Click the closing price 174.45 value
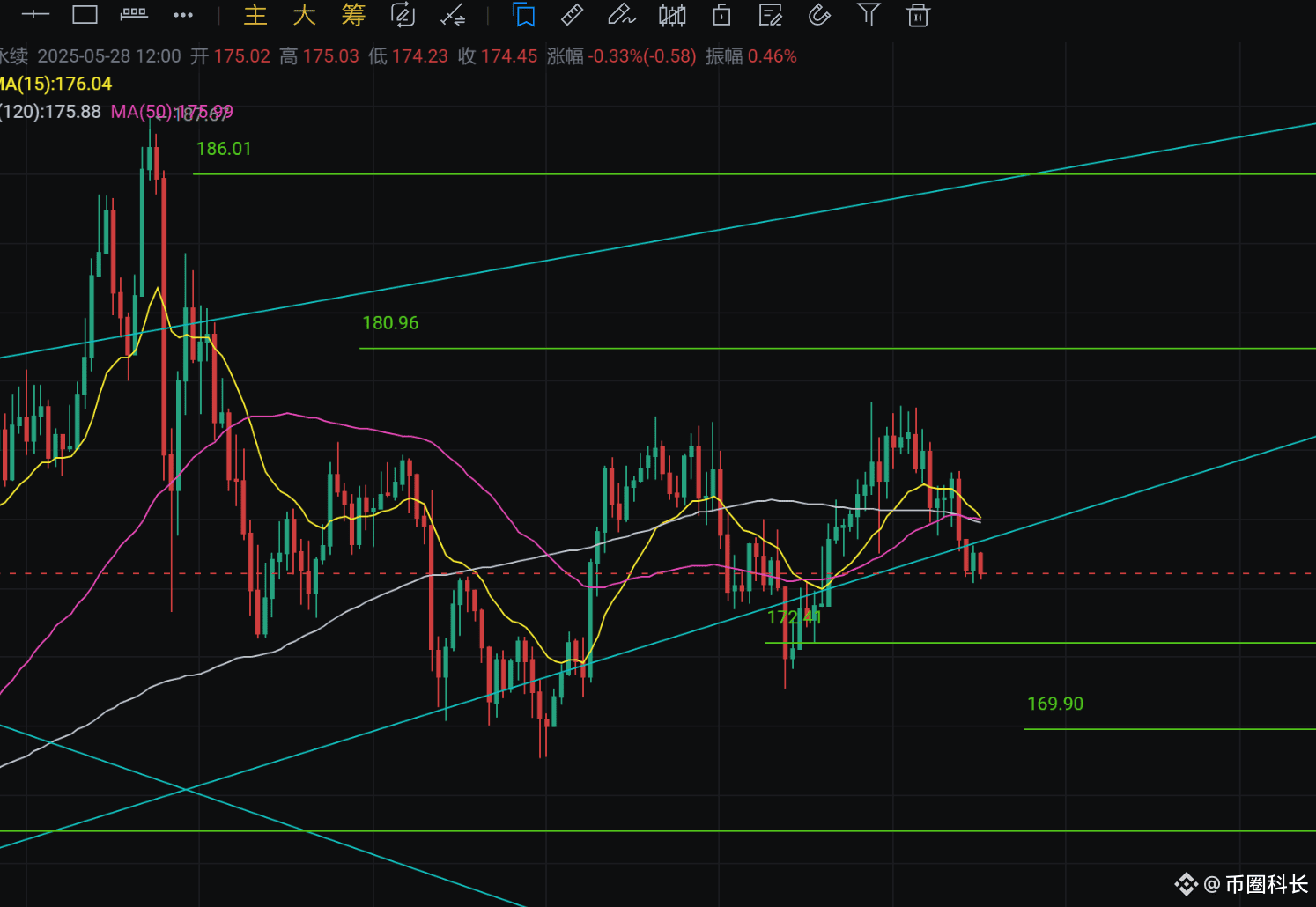This screenshot has width=1316, height=907. click(509, 56)
